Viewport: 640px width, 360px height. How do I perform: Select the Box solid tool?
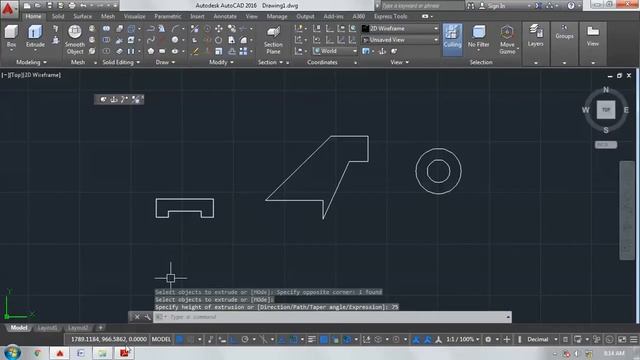[x=11, y=32]
